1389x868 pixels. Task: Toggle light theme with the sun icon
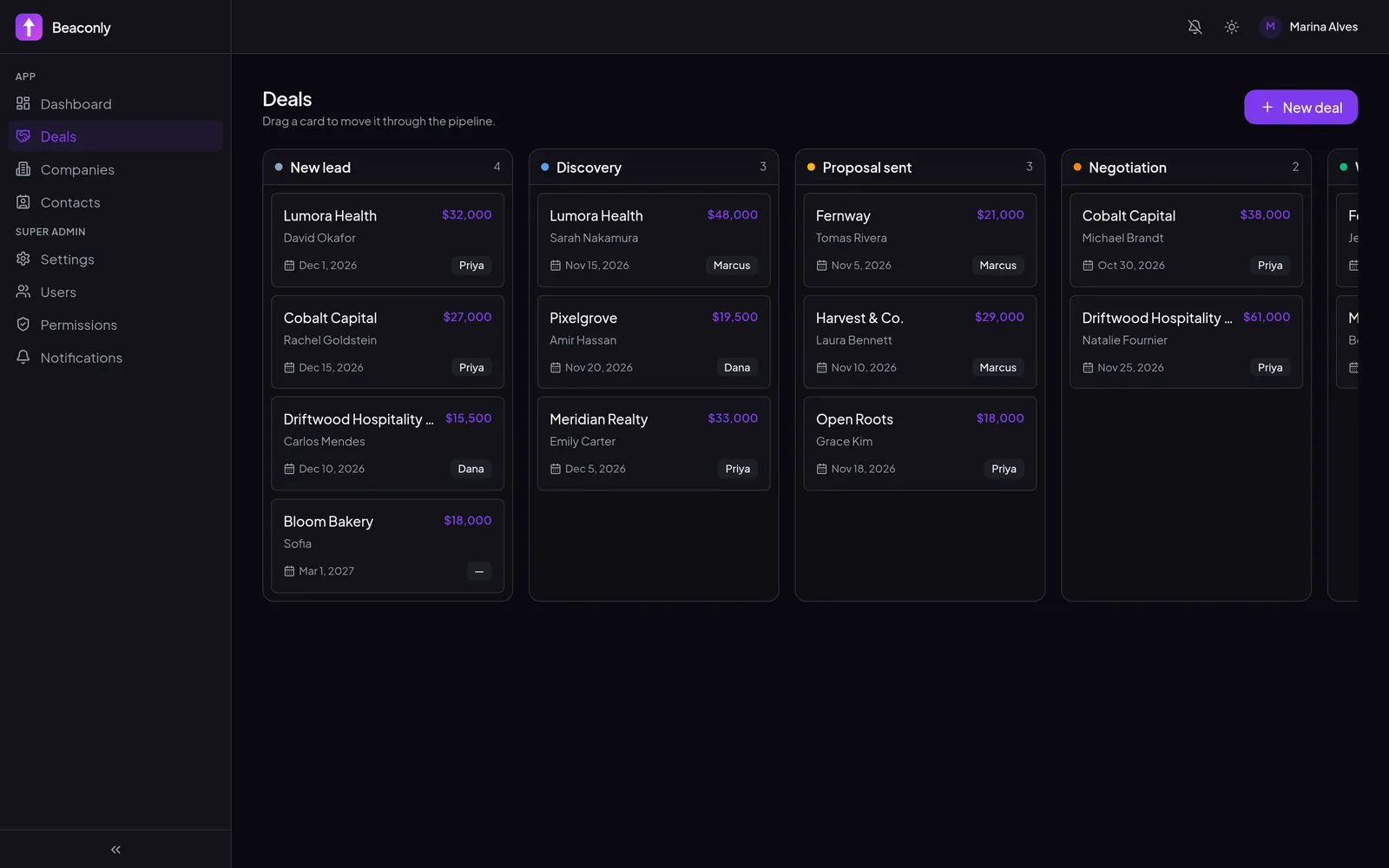(x=1231, y=27)
